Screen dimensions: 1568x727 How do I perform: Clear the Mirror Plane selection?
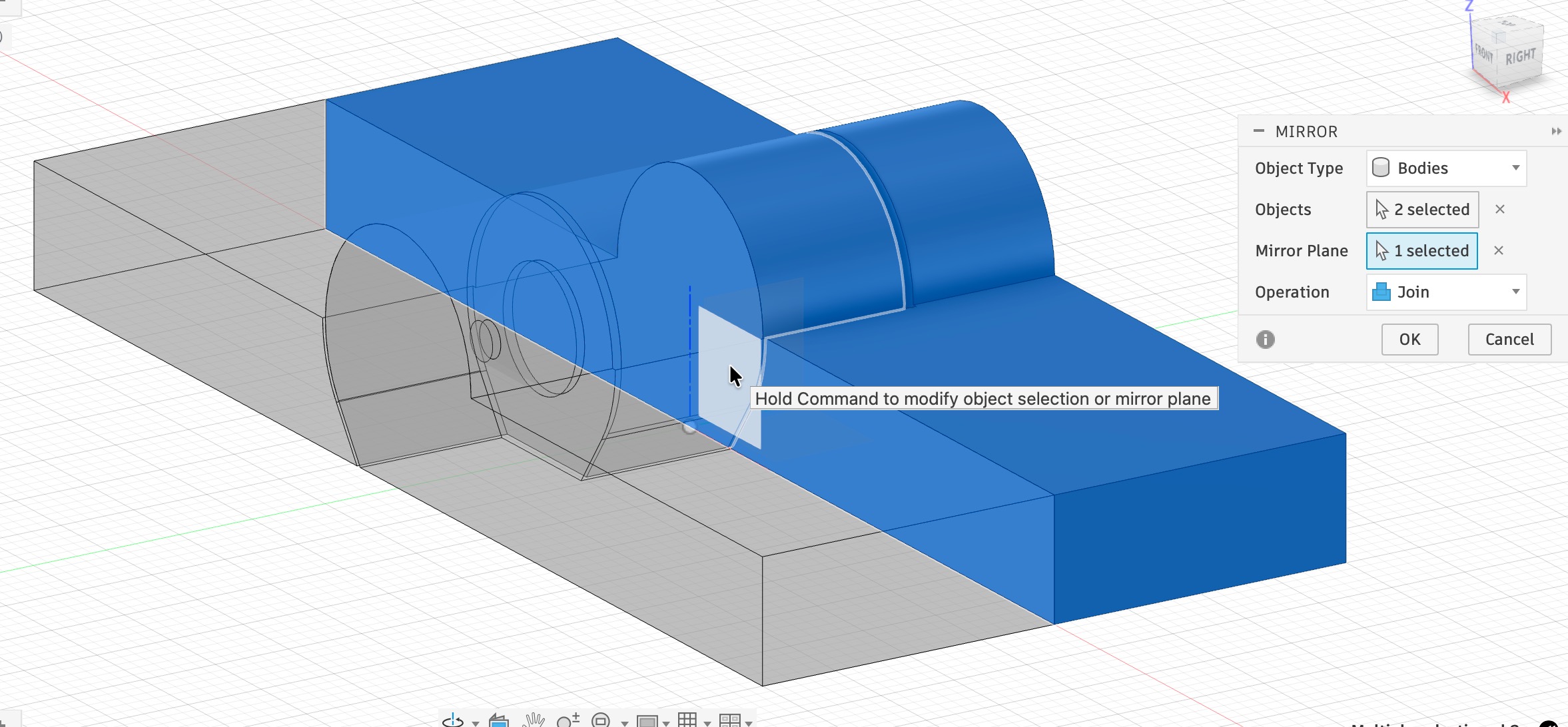click(x=1499, y=251)
